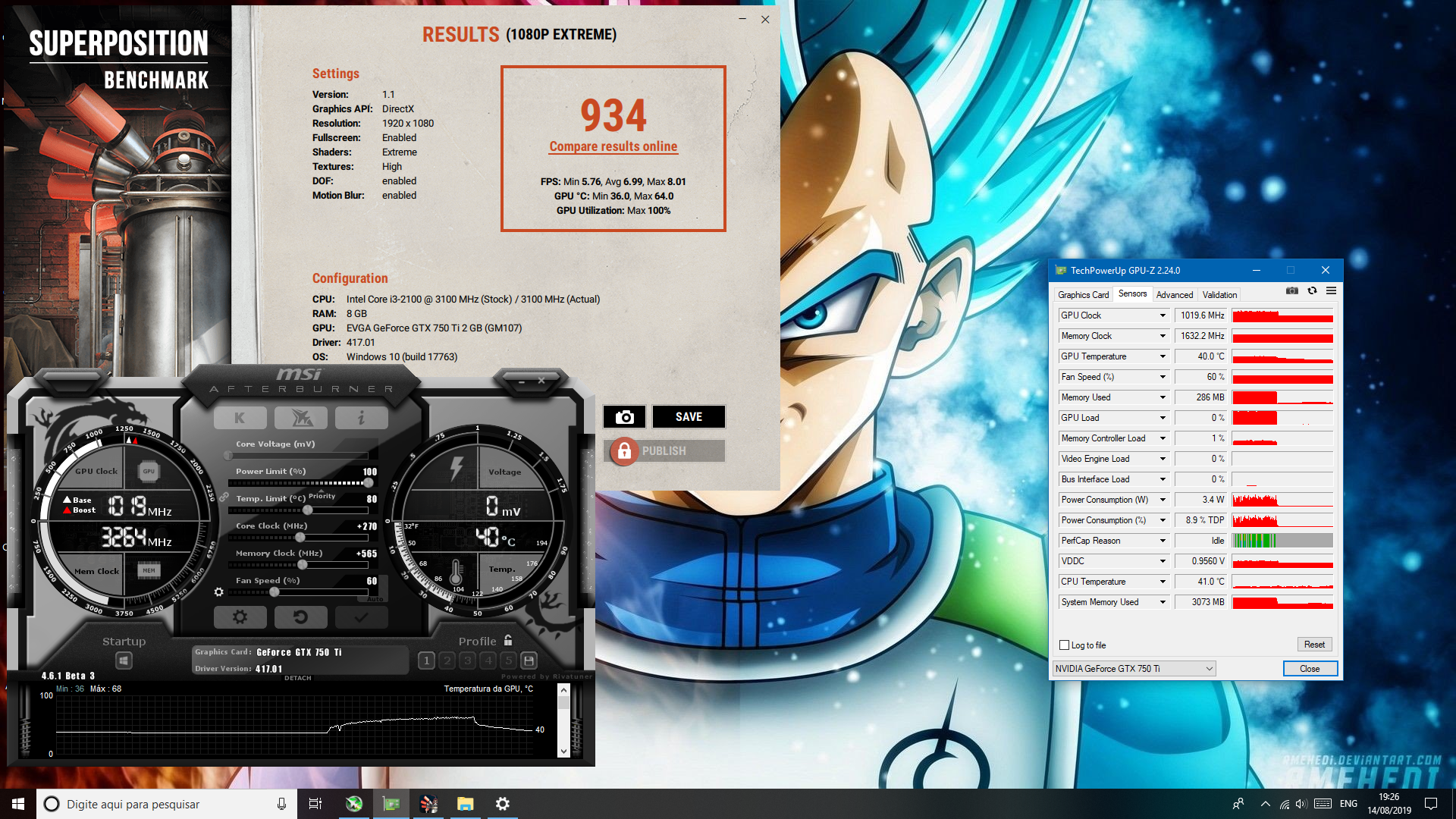Image resolution: width=1456 pixels, height=819 pixels.
Task: Adjust Memory Clock slider handle
Action: point(302,565)
